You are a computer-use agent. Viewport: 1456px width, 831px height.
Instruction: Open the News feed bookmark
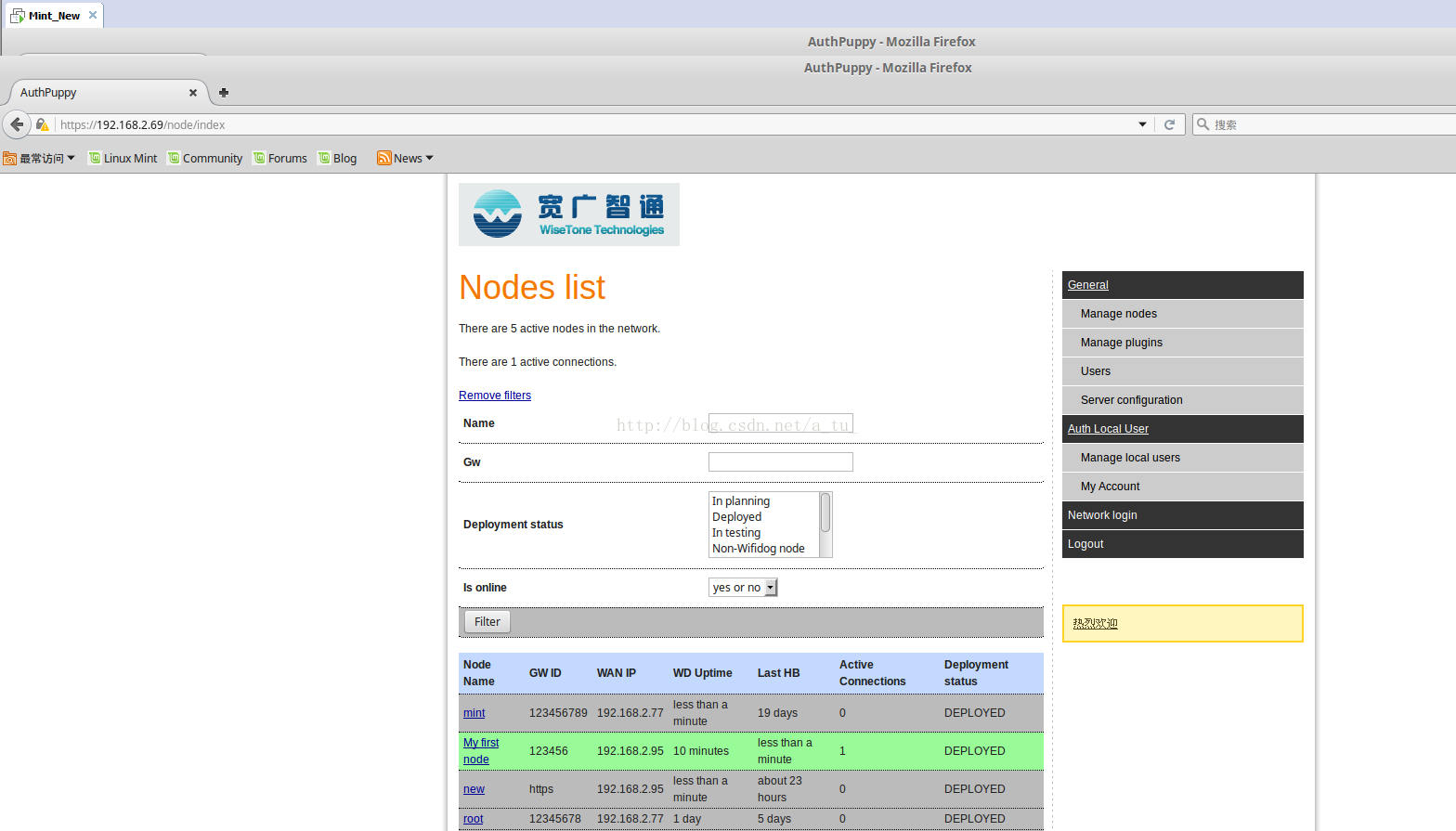(x=405, y=159)
